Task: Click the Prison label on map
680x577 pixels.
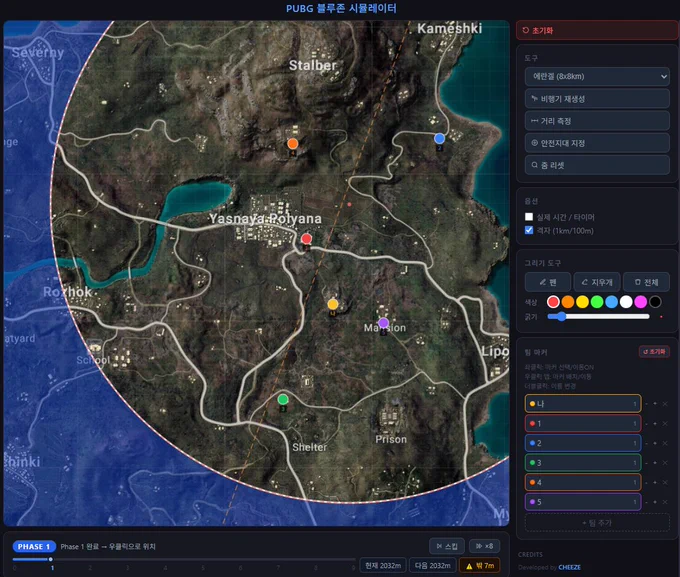Action: pyautogui.click(x=391, y=439)
